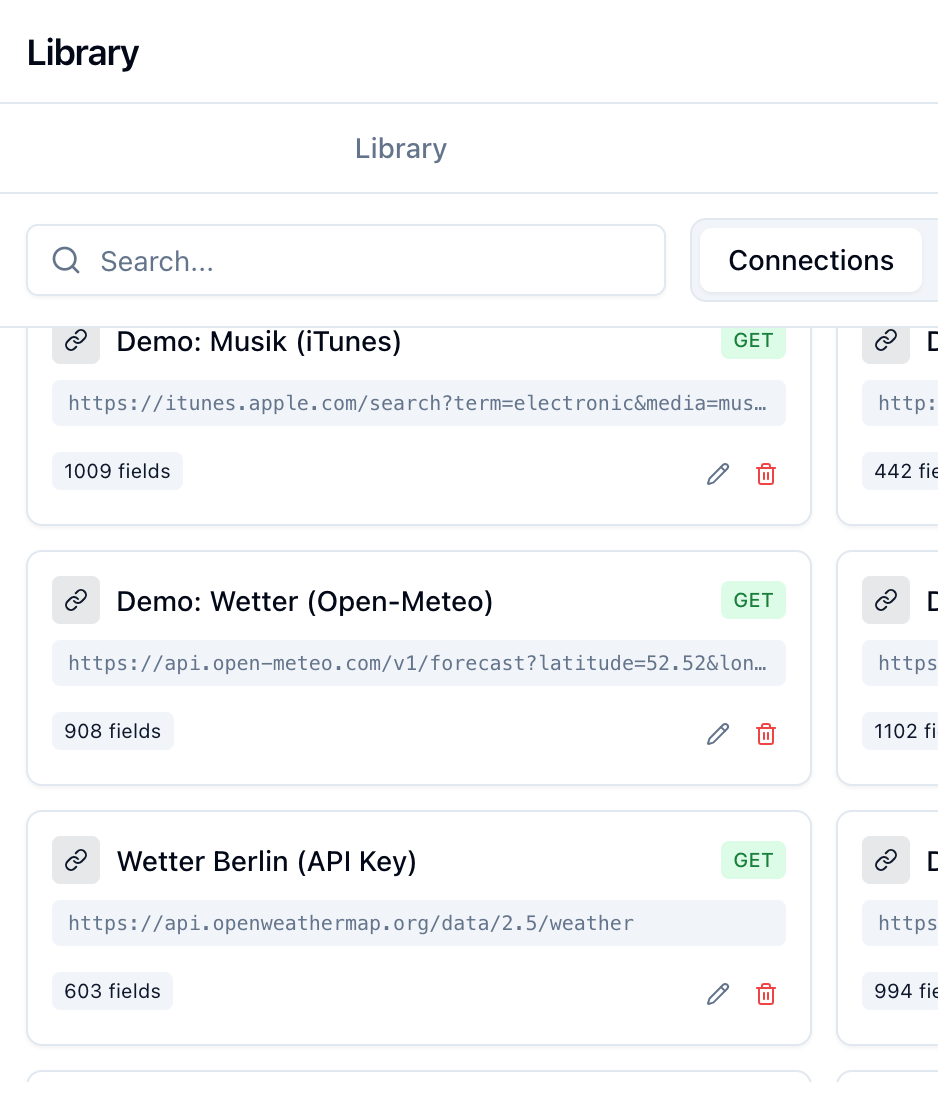
Task: Select the 1009 fields badge
Action: [117, 470]
